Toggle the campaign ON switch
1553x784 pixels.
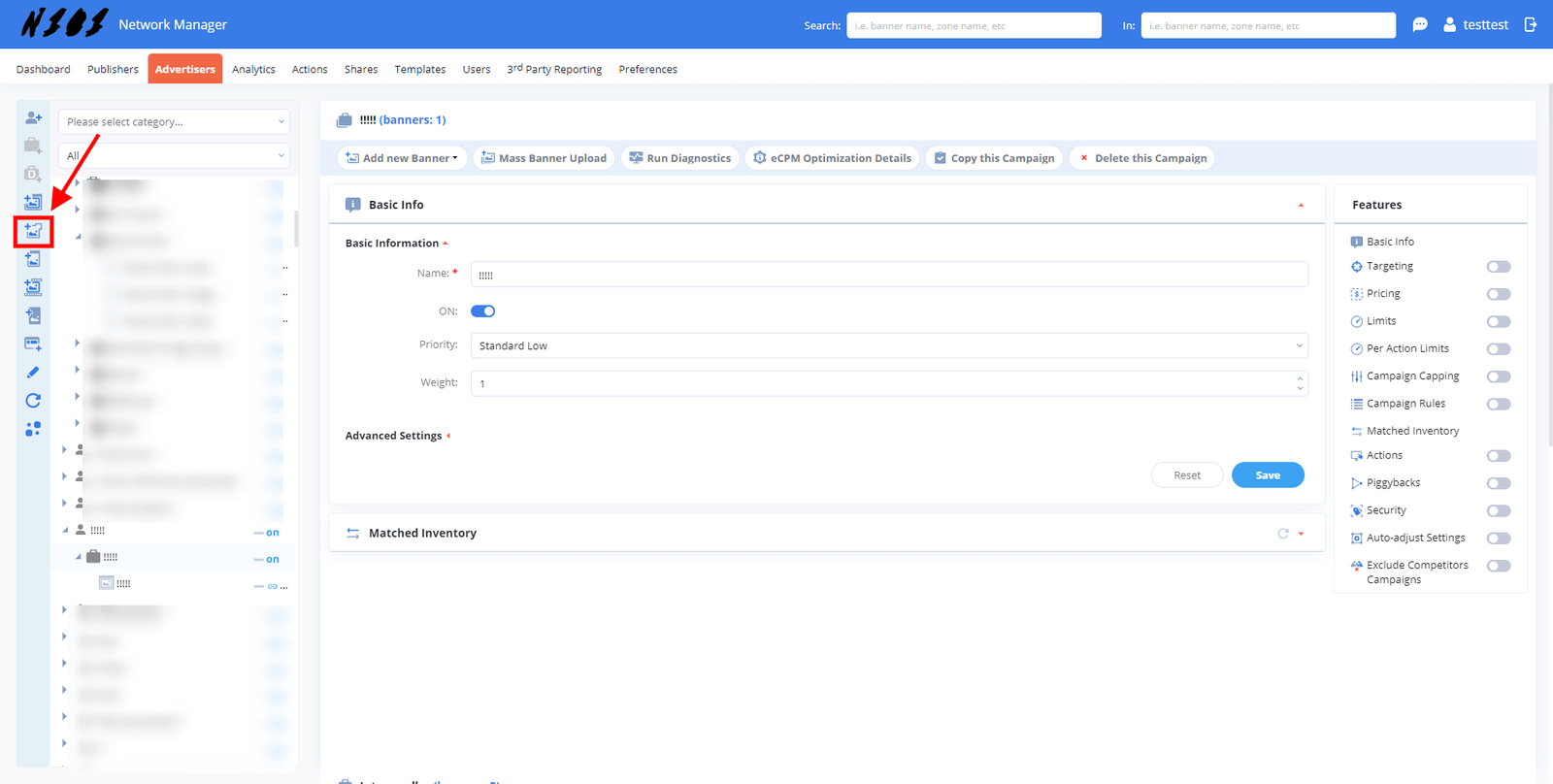(x=482, y=311)
